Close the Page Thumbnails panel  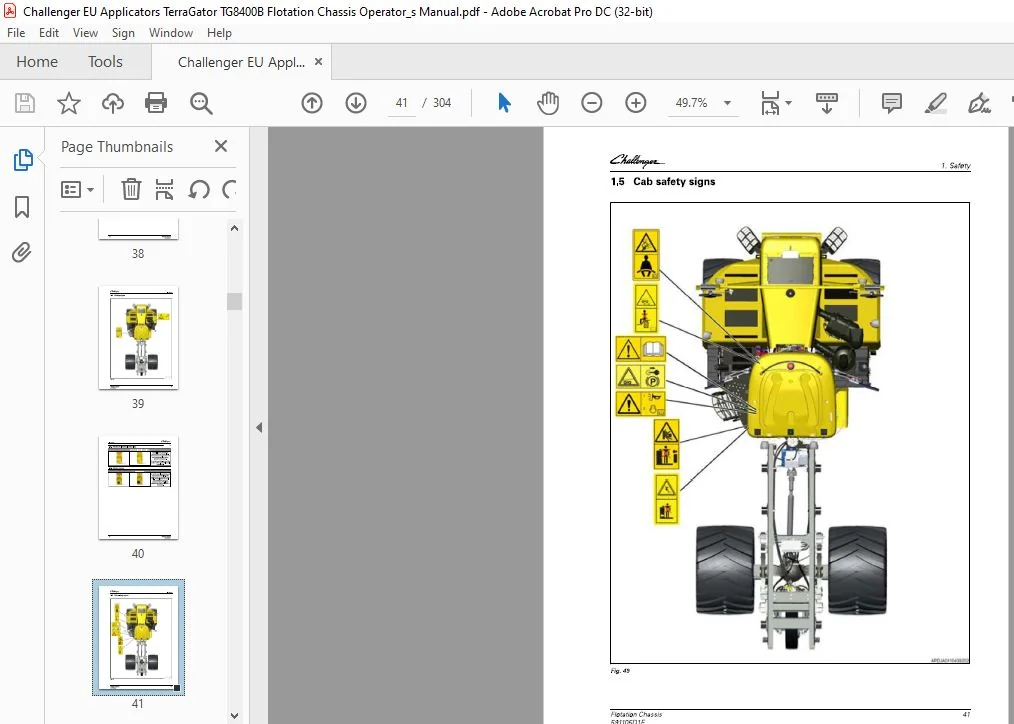click(x=221, y=146)
